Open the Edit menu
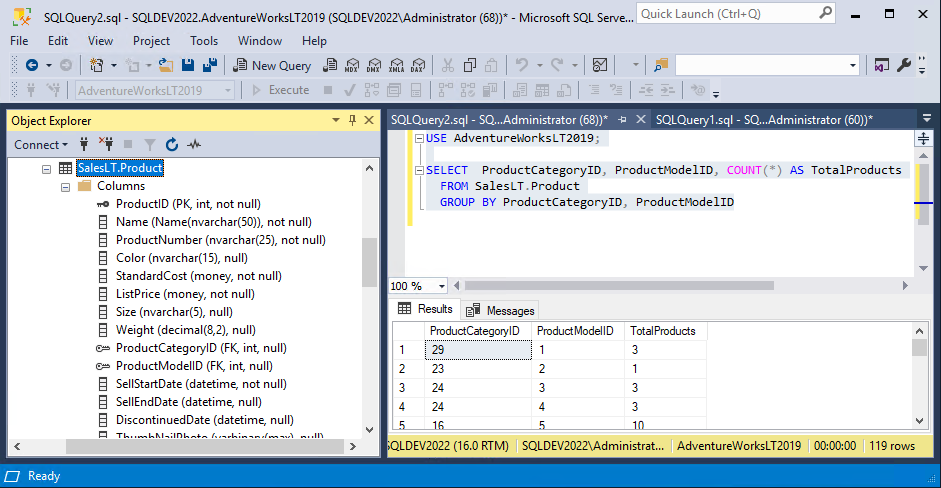The width and height of the screenshot is (941, 488). pos(58,41)
